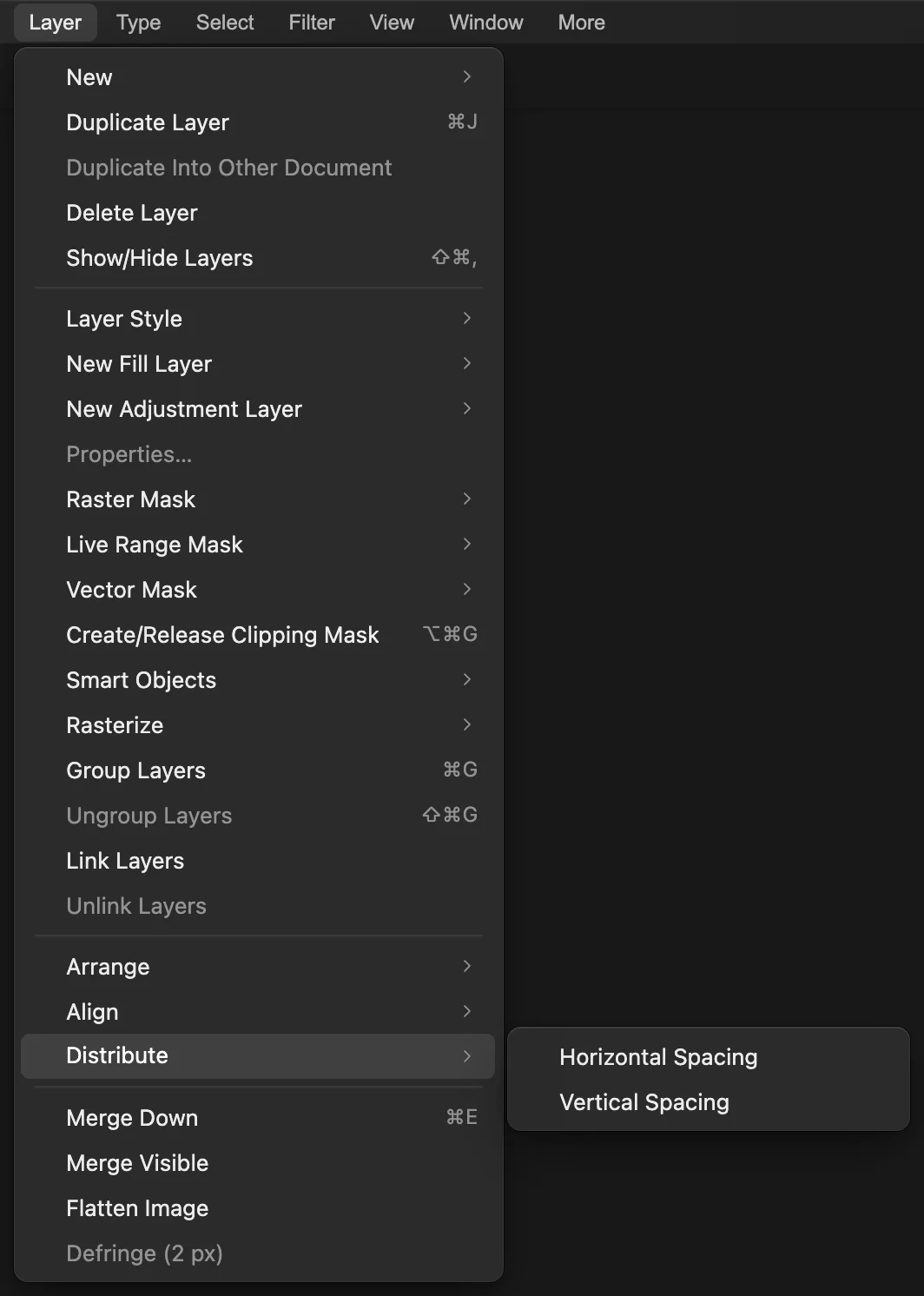The height and width of the screenshot is (1296, 924).
Task: Expand the Layer Style submenu
Action: pyautogui.click(x=258, y=319)
